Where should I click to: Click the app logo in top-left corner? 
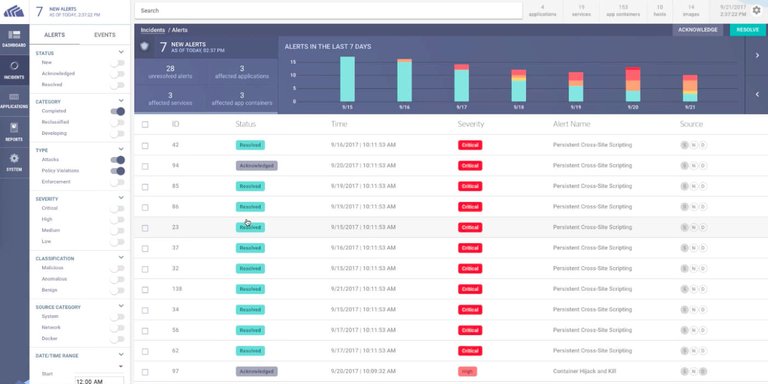(14, 11)
